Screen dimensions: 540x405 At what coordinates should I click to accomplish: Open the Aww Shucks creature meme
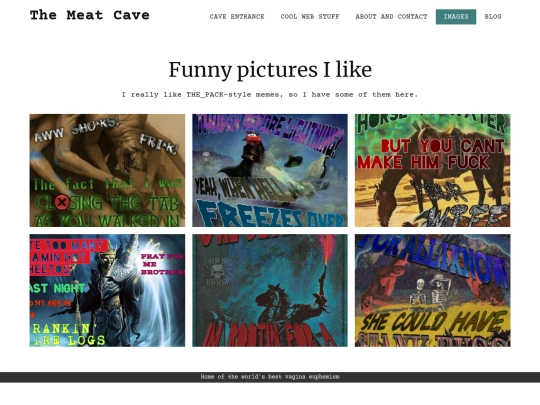[107, 170]
